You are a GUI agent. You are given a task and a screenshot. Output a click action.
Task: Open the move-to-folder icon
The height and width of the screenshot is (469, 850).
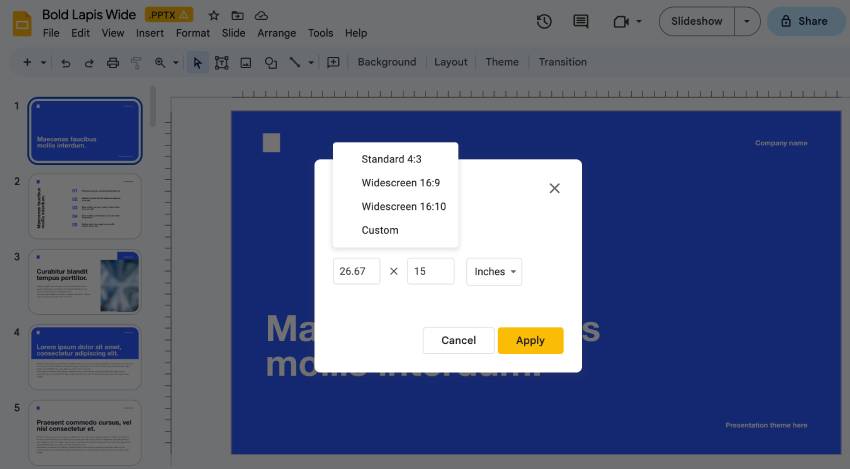tap(237, 15)
